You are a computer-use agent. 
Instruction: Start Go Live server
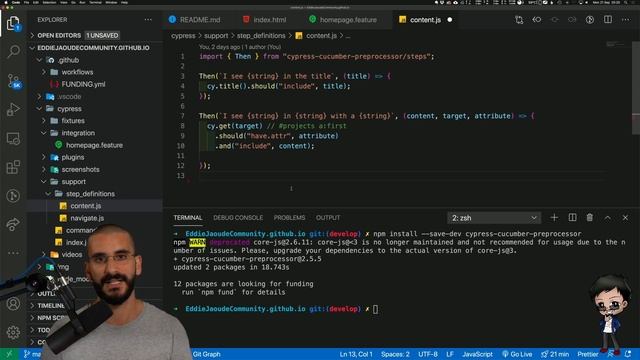click(x=517, y=354)
